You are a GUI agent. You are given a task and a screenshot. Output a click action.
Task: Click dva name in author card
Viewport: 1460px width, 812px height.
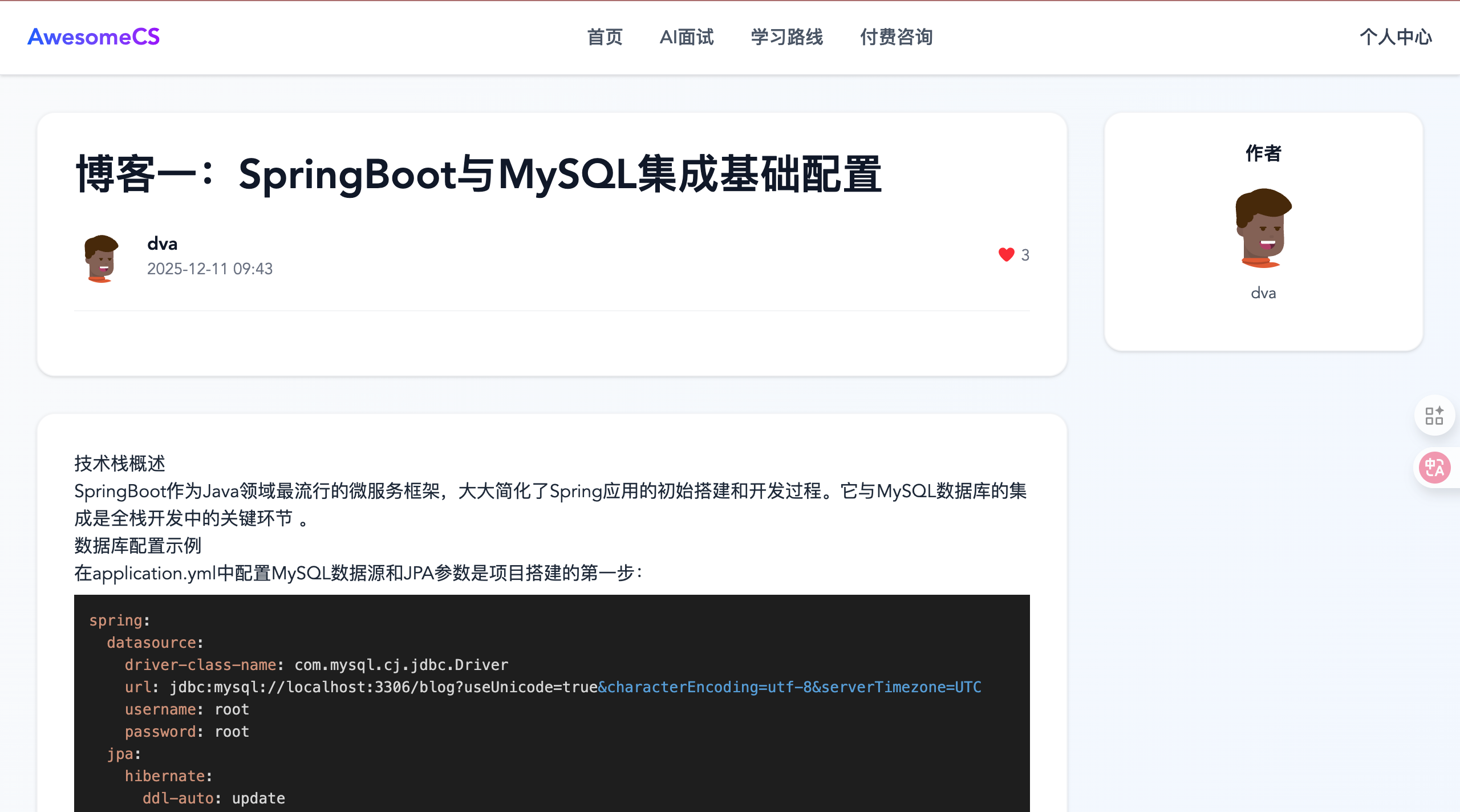point(1263,293)
